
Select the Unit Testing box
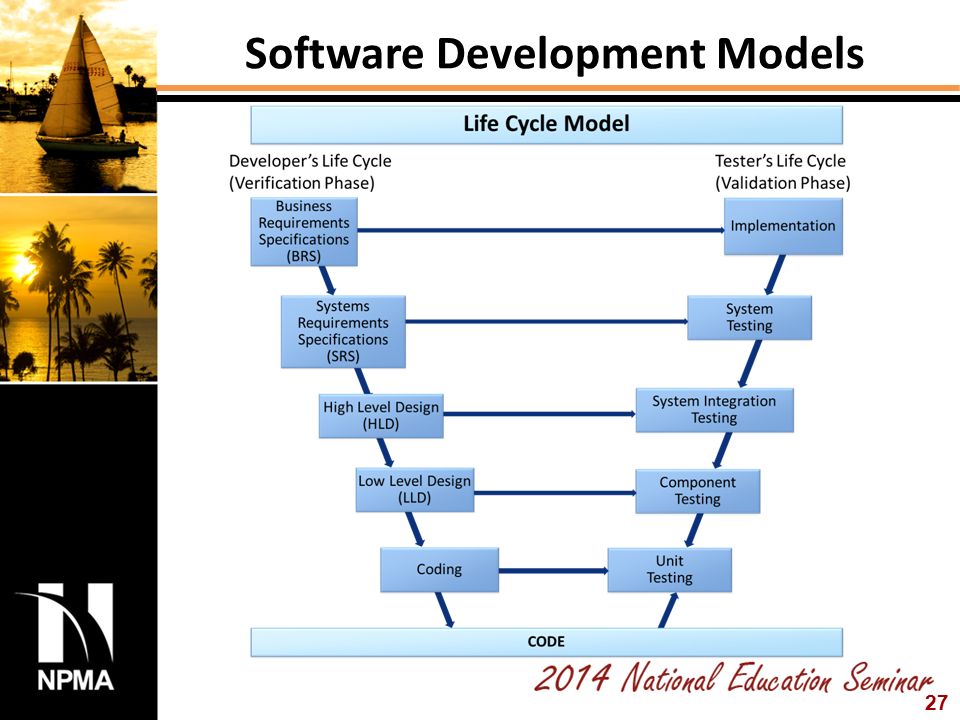tap(669, 569)
